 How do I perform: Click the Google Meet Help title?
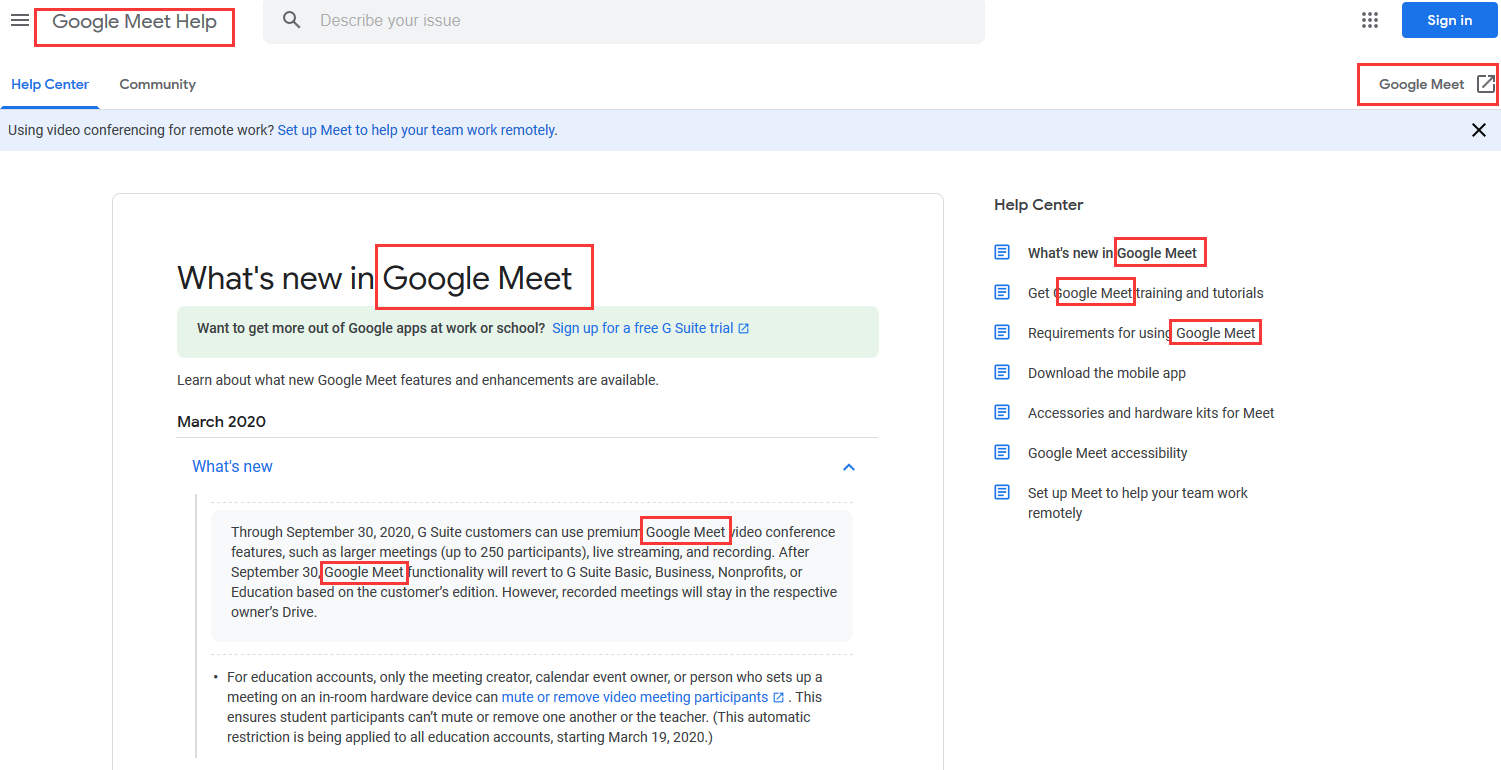[134, 21]
